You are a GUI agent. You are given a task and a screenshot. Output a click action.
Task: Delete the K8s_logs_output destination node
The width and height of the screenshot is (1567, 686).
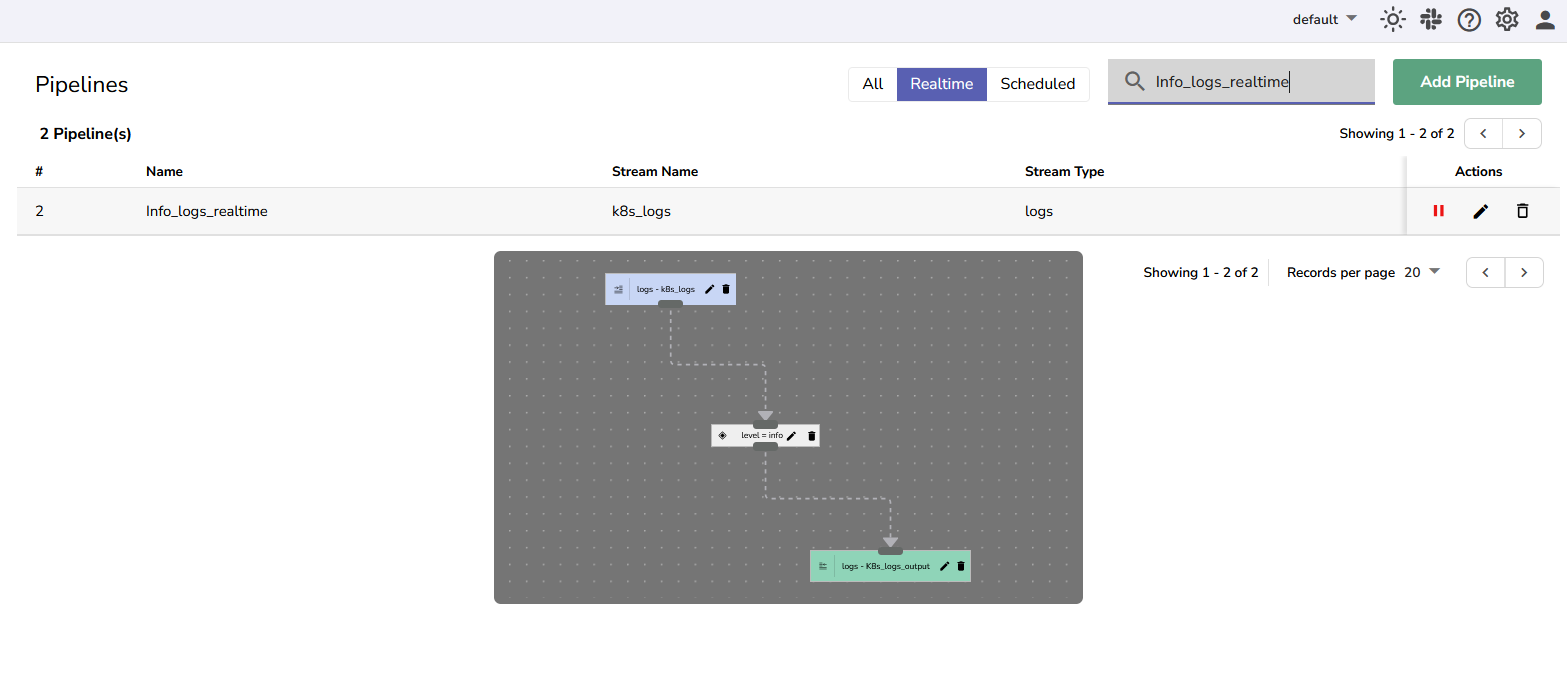tap(961, 566)
